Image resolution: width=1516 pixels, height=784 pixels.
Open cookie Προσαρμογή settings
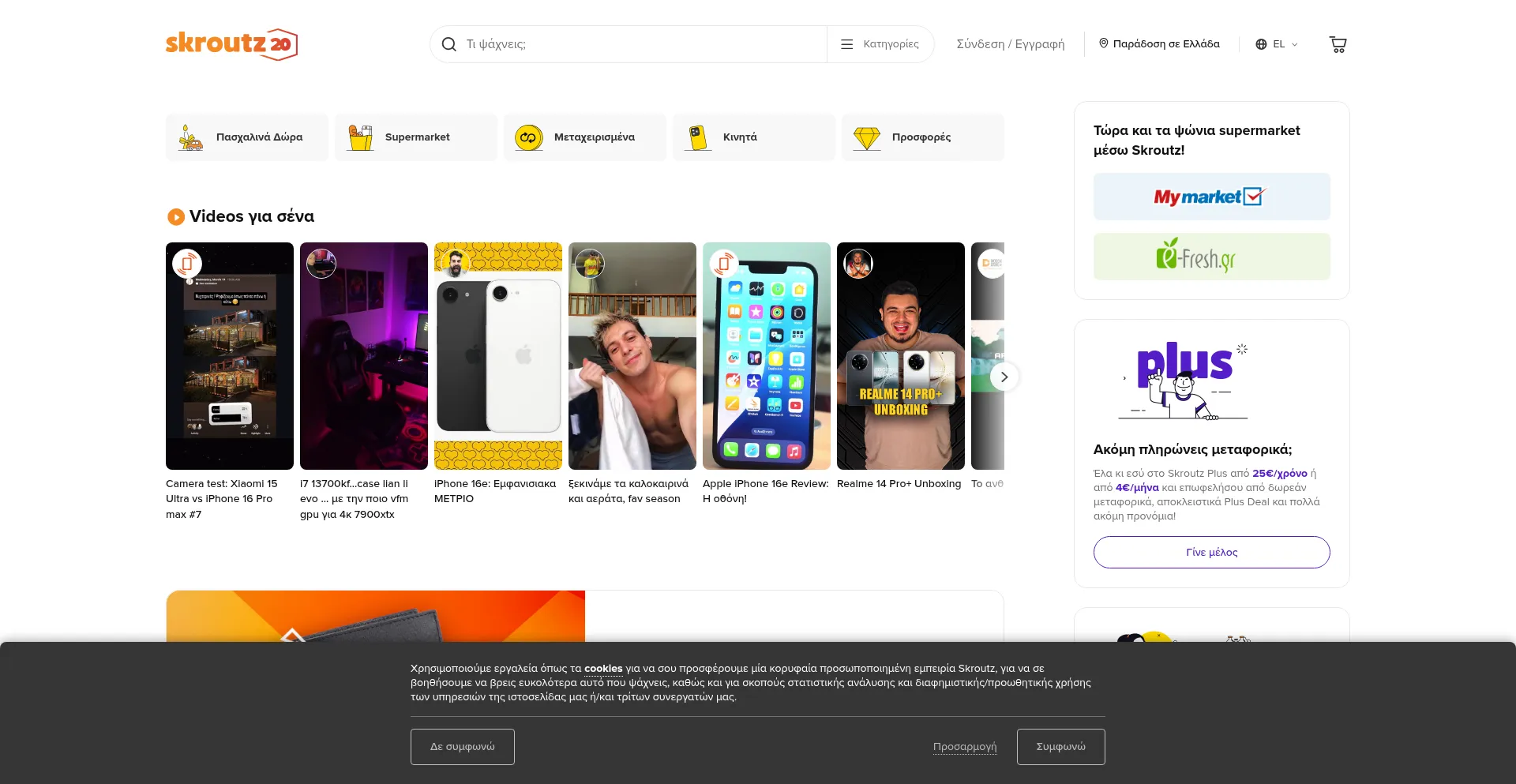964,746
